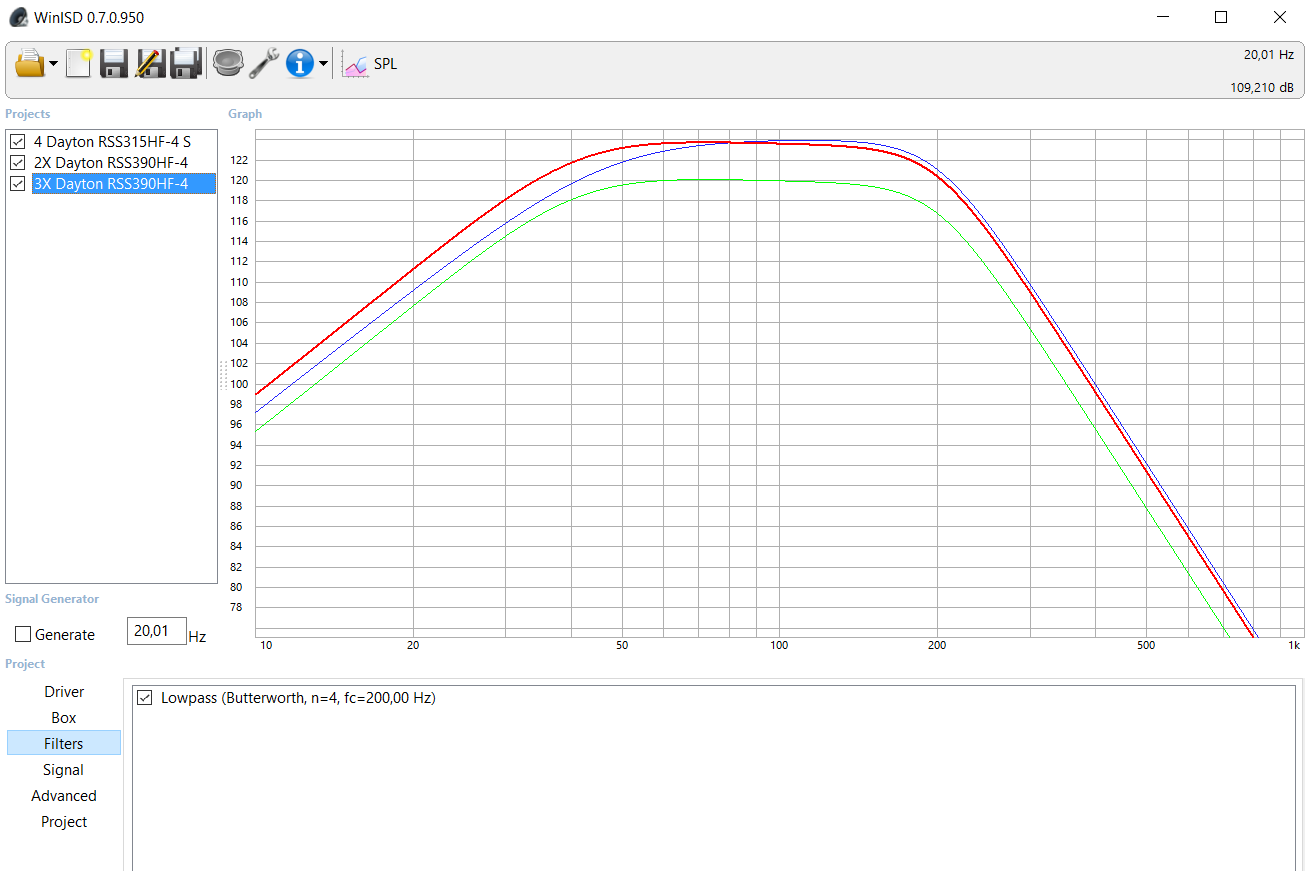Screen dimensions: 1307x871
Task: Create a new project with the blank page icon
Action: [79, 64]
